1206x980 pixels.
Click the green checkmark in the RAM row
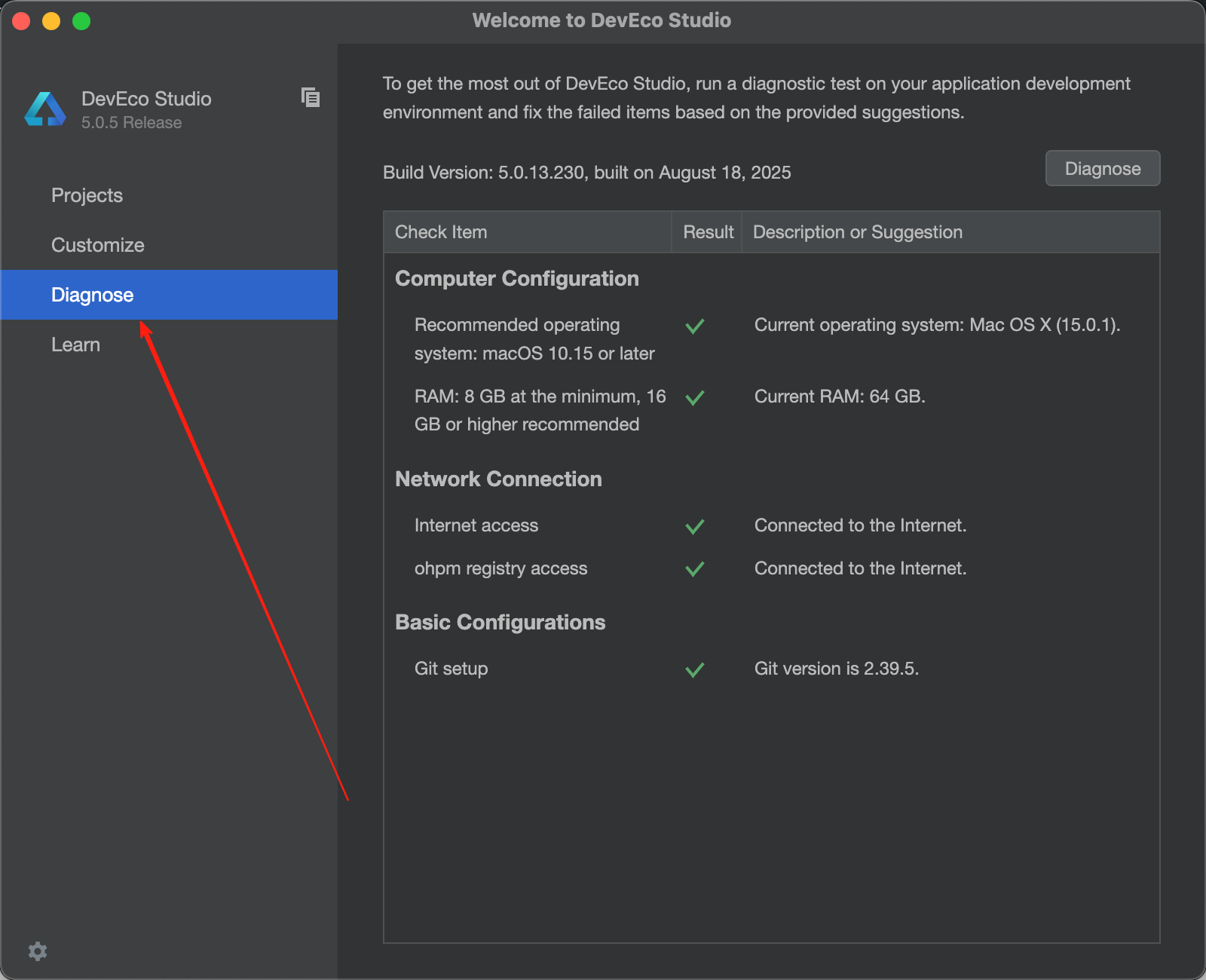[x=695, y=397]
